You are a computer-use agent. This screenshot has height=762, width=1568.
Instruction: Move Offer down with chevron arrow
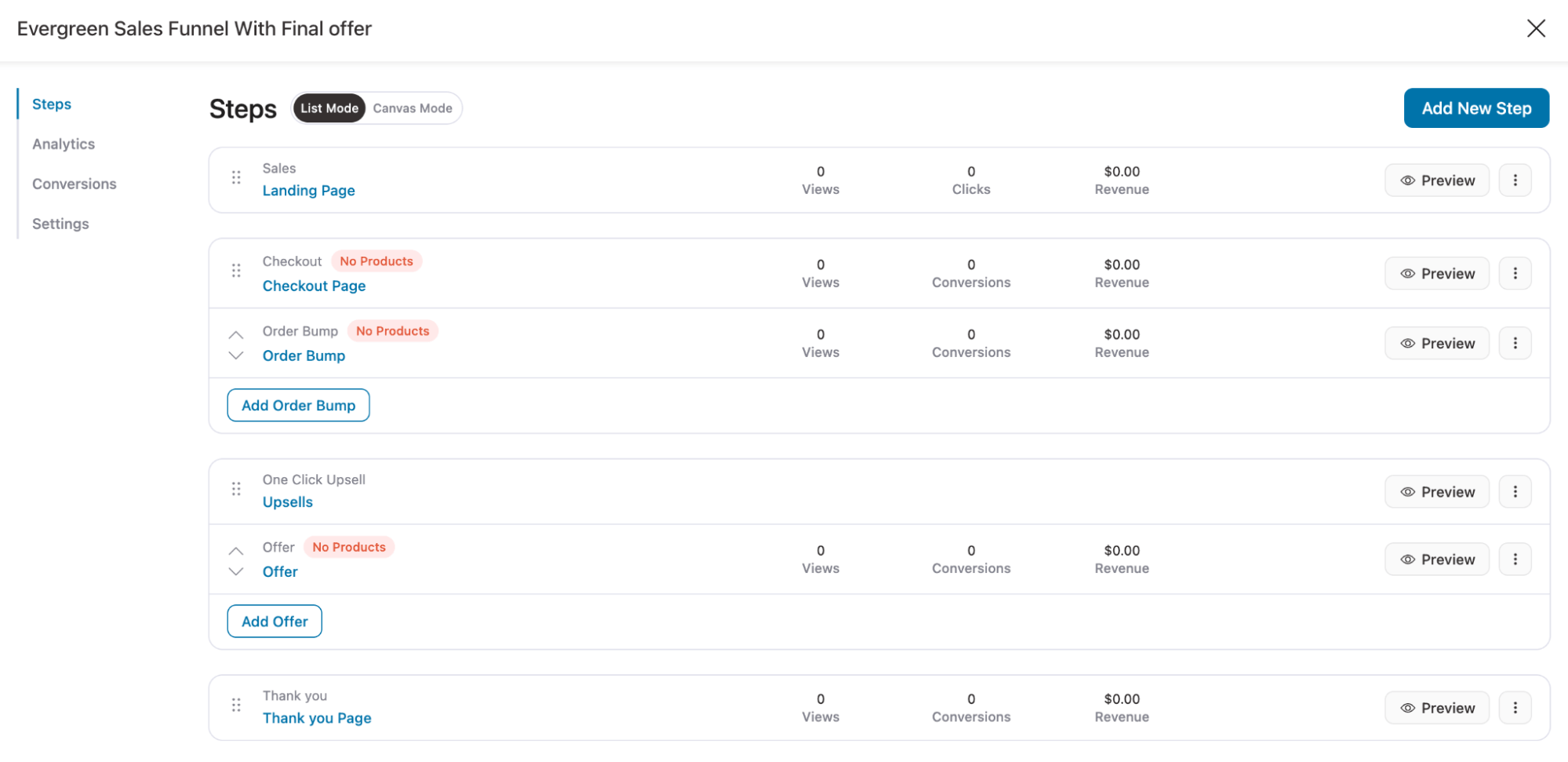pyautogui.click(x=236, y=572)
